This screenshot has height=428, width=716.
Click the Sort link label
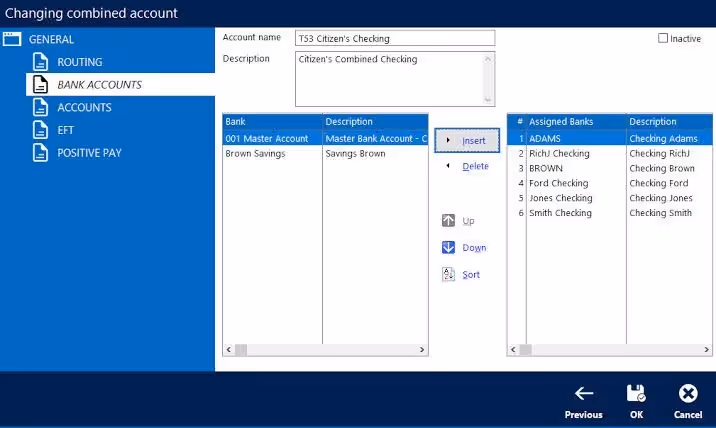[x=471, y=275]
